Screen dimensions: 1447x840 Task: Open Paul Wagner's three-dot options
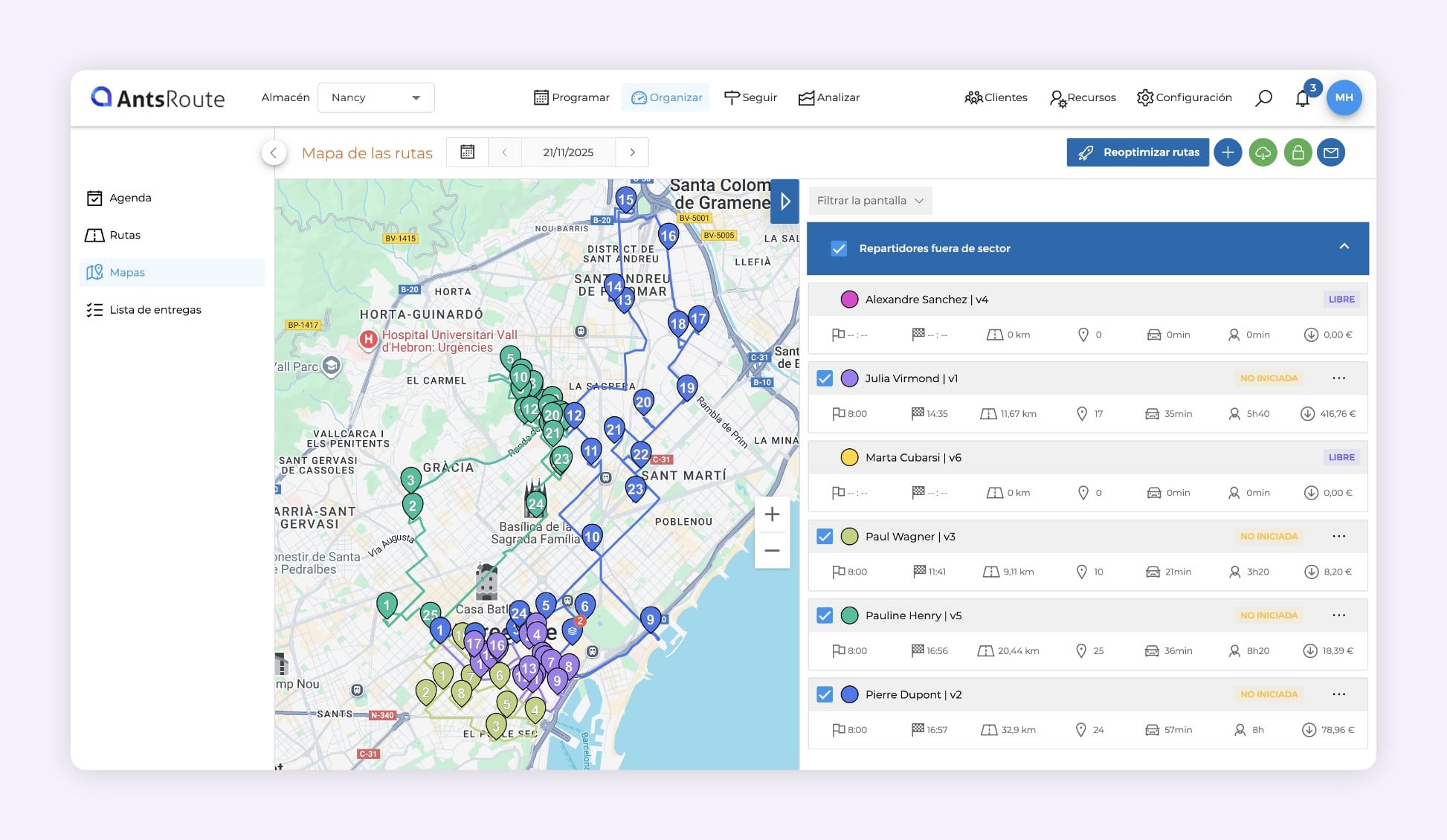click(1338, 536)
